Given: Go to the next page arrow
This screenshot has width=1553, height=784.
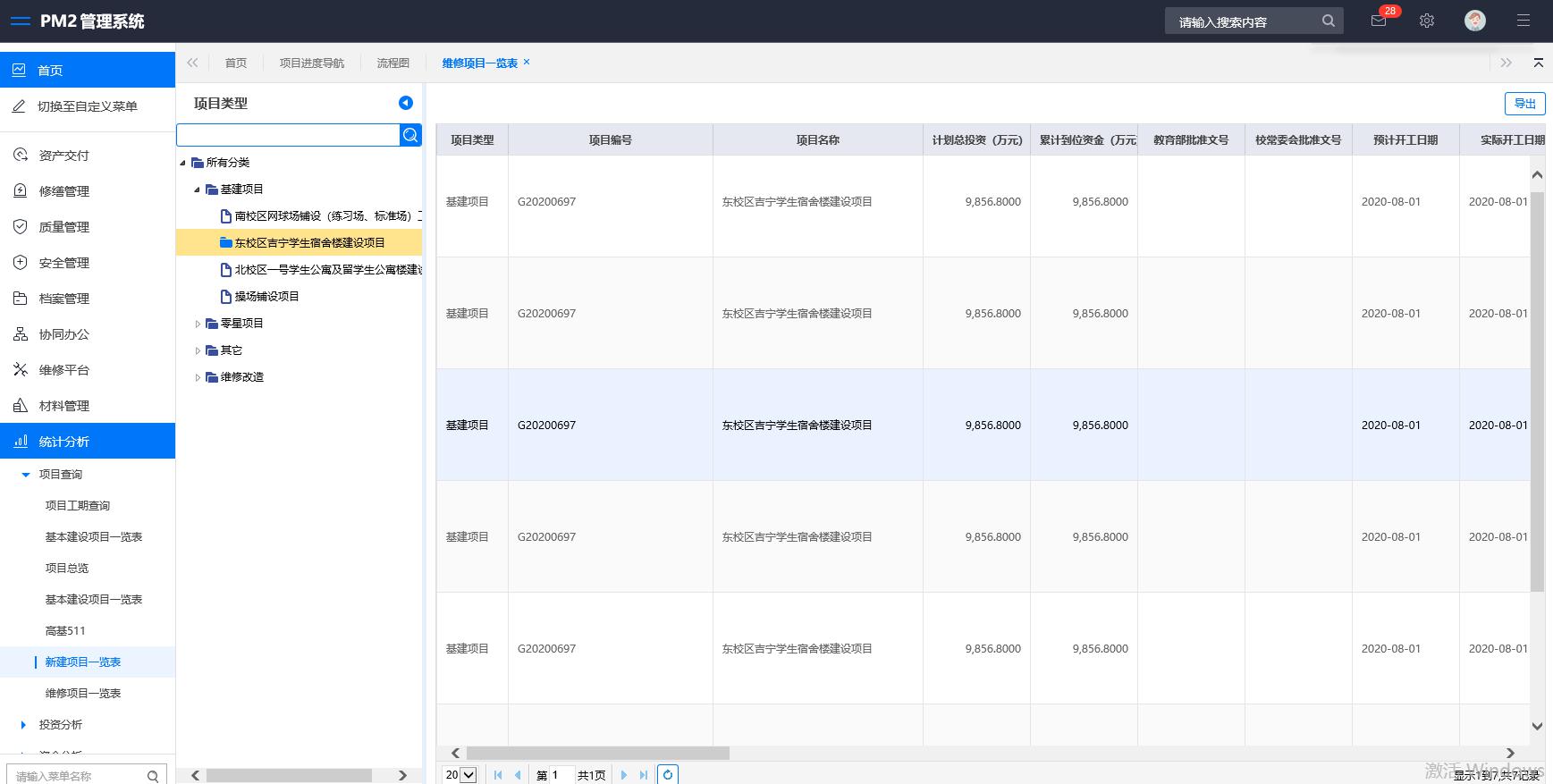Looking at the screenshot, I should click(x=624, y=775).
